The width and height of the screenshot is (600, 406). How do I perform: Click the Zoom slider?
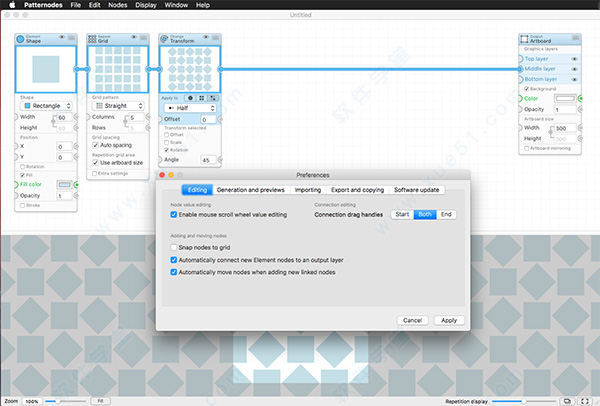tap(65, 401)
